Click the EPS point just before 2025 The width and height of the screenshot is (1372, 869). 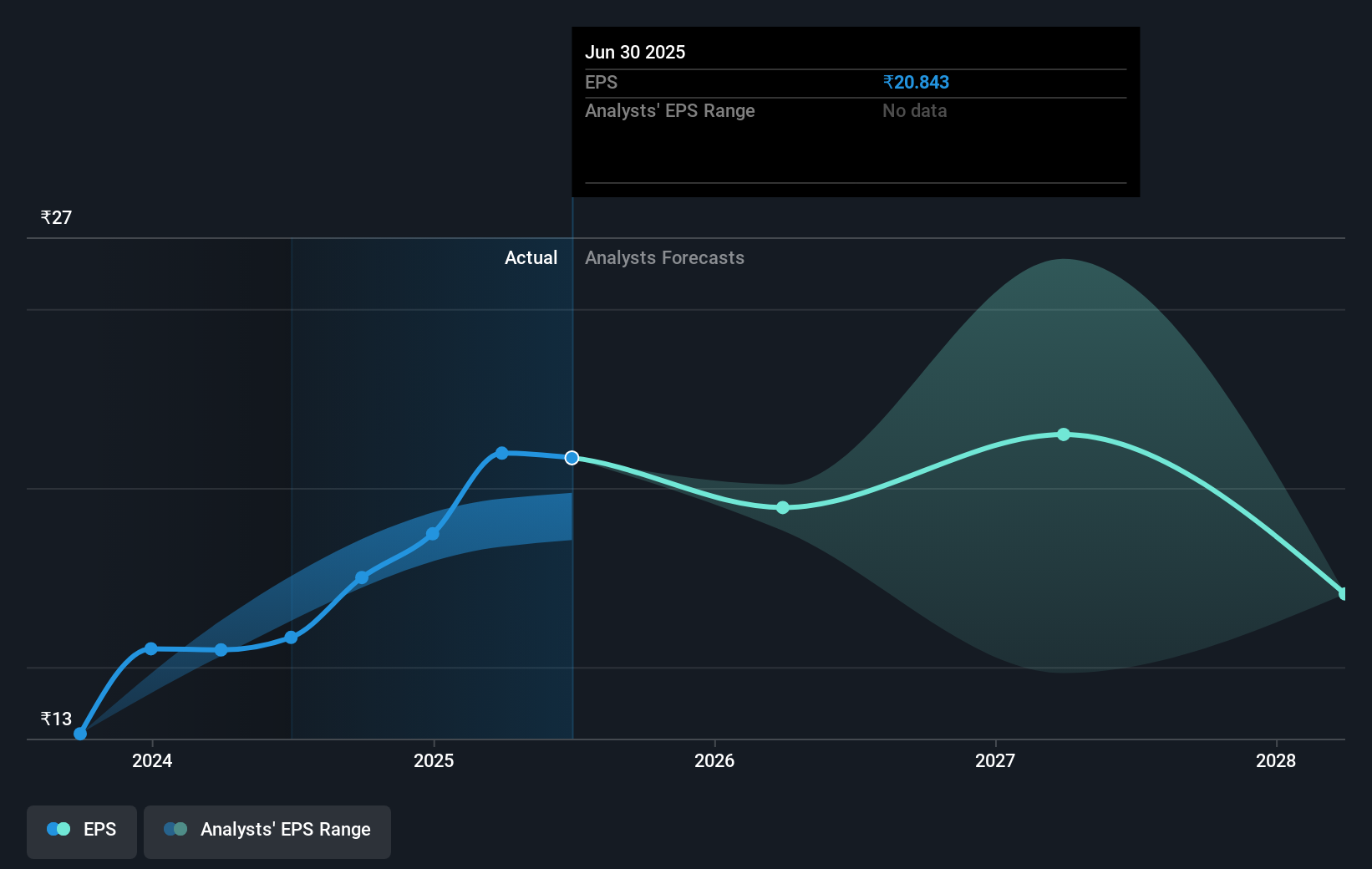click(433, 533)
